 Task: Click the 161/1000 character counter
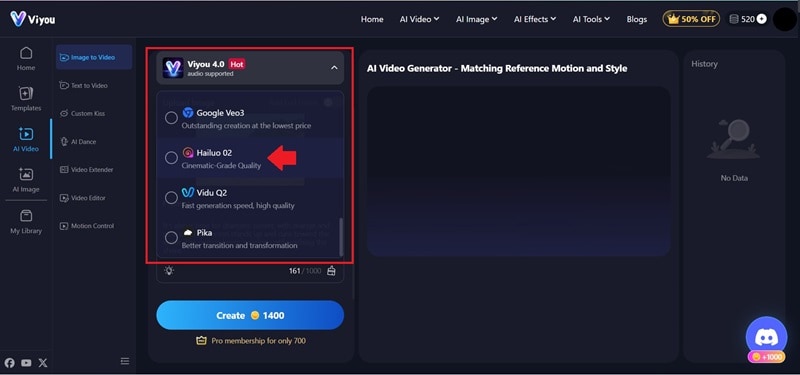pyautogui.click(x=305, y=271)
